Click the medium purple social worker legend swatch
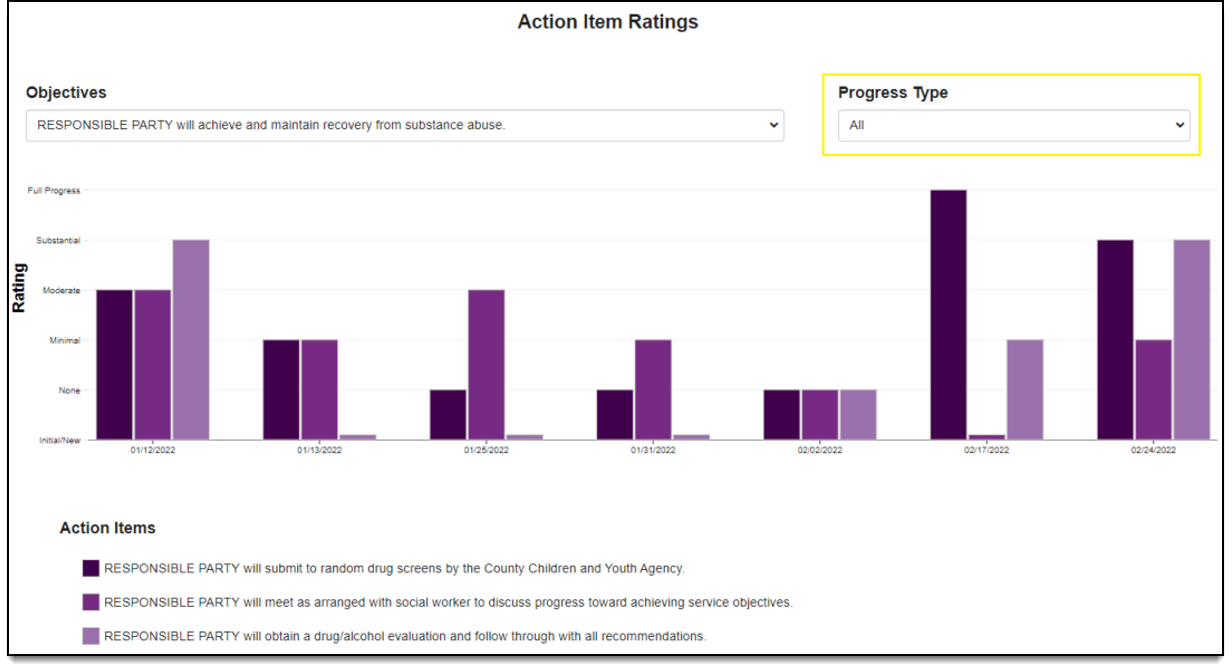Screen dimensions: 1232x671 click(x=91, y=602)
